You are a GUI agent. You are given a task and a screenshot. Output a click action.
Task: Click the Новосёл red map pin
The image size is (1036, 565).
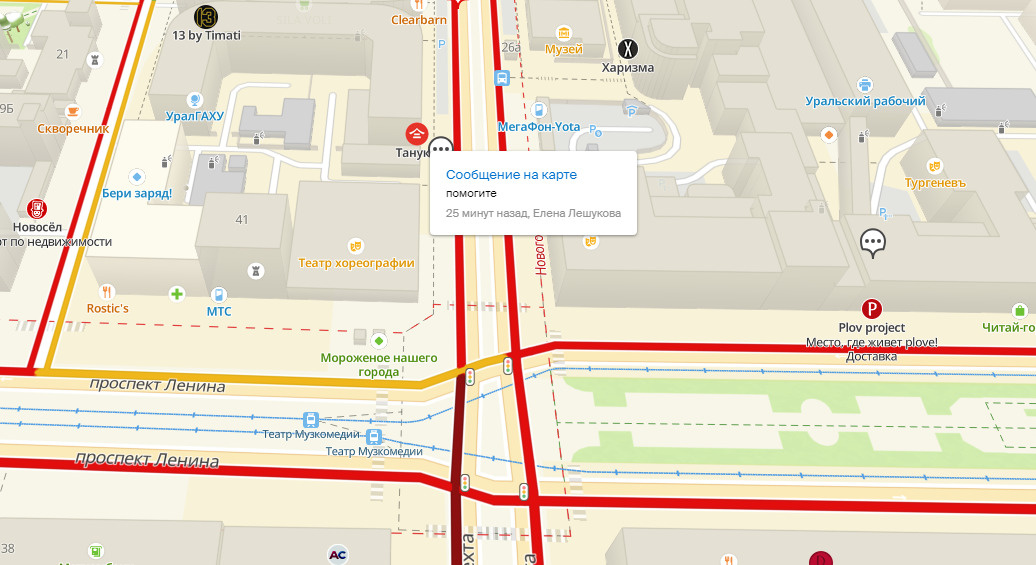click(37, 209)
